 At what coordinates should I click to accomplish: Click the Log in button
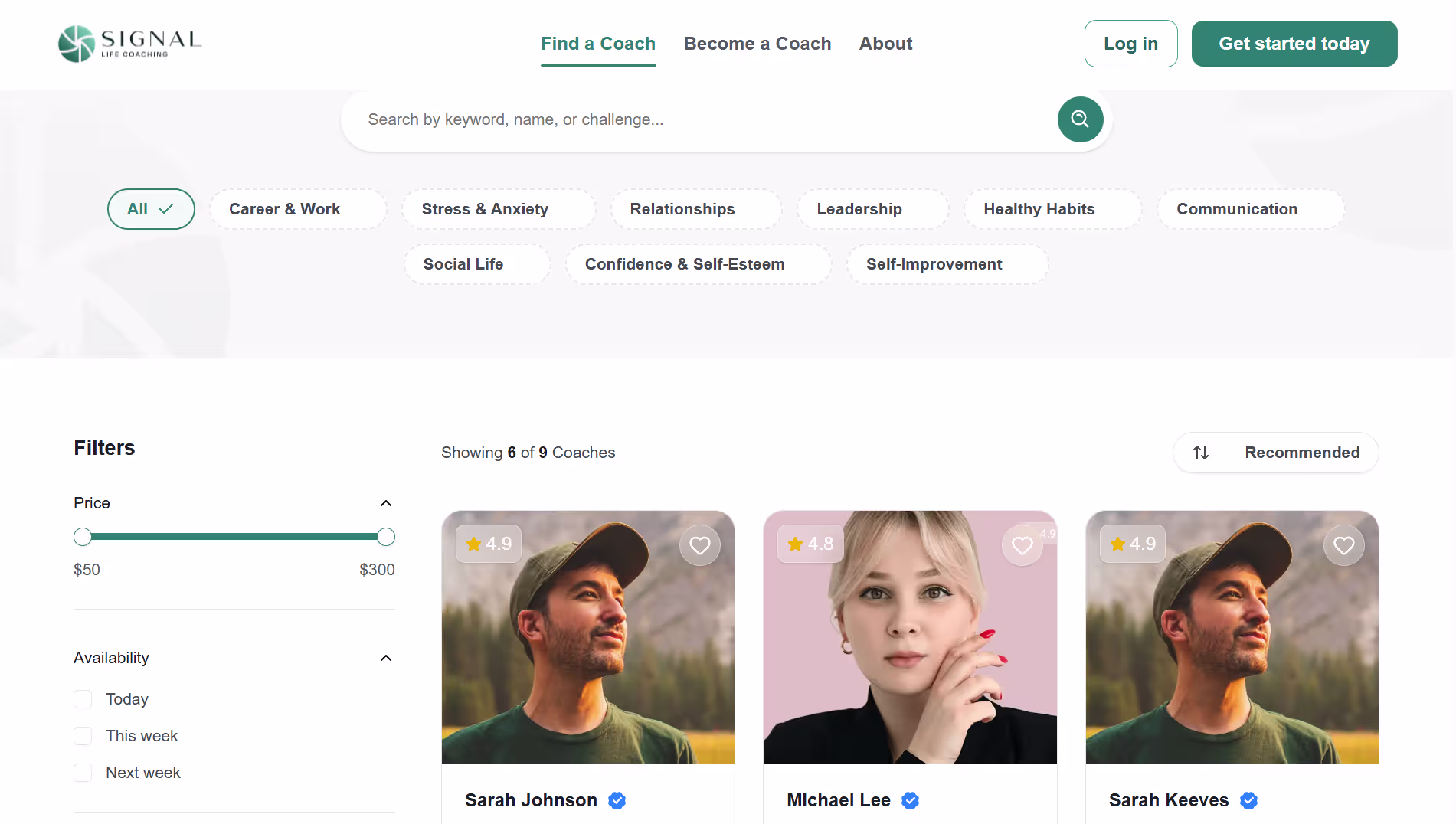[x=1130, y=44]
